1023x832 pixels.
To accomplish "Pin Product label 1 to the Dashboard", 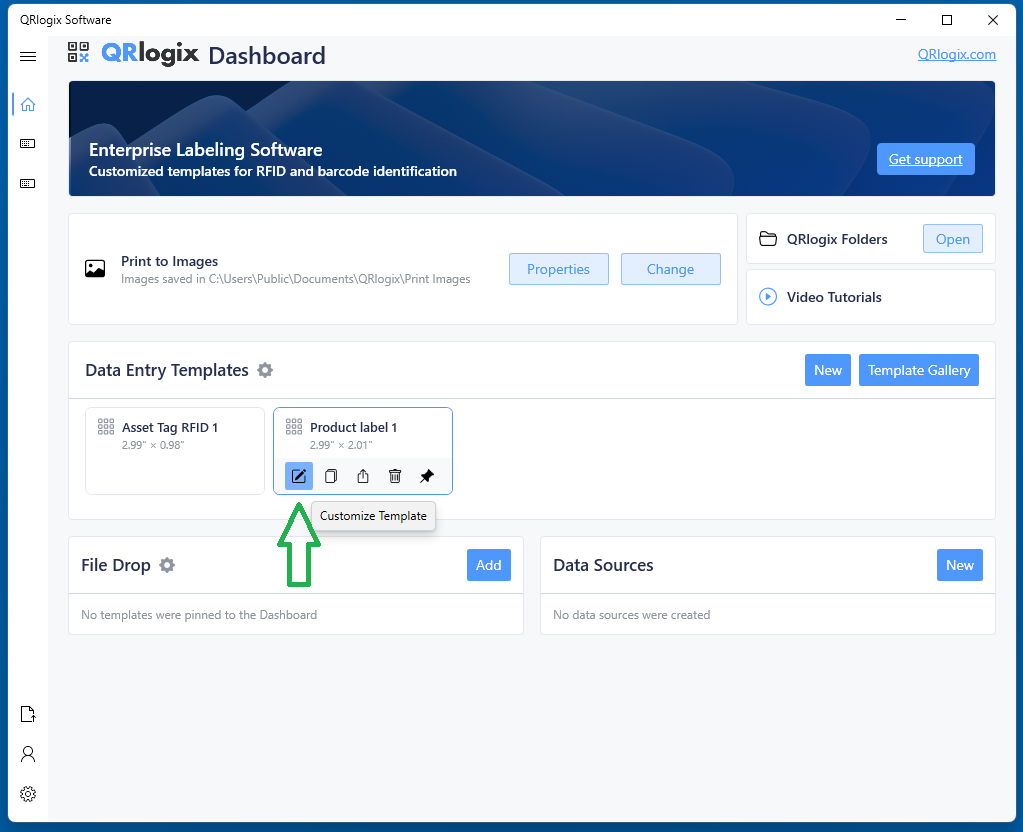I will (x=427, y=476).
